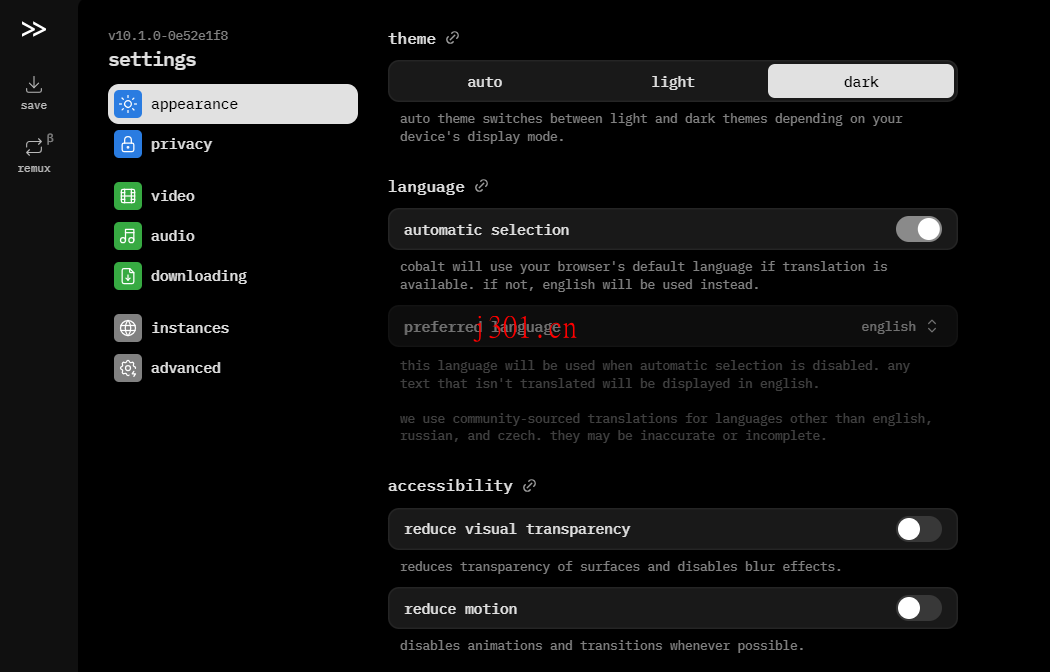Select the instances globe icon
Image resolution: width=1050 pixels, height=672 pixels.
(x=127, y=327)
